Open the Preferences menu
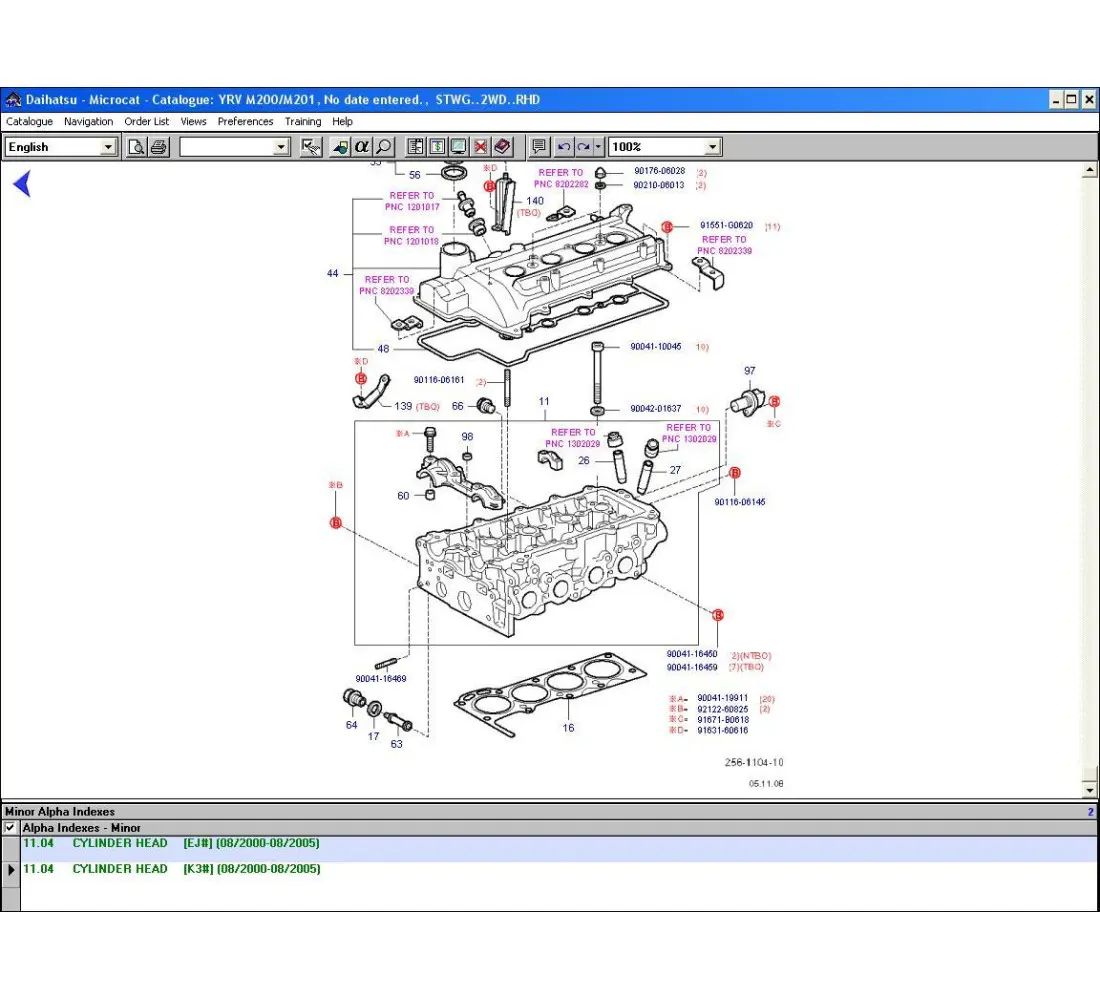The height and width of the screenshot is (1000, 1100). (246, 121)
